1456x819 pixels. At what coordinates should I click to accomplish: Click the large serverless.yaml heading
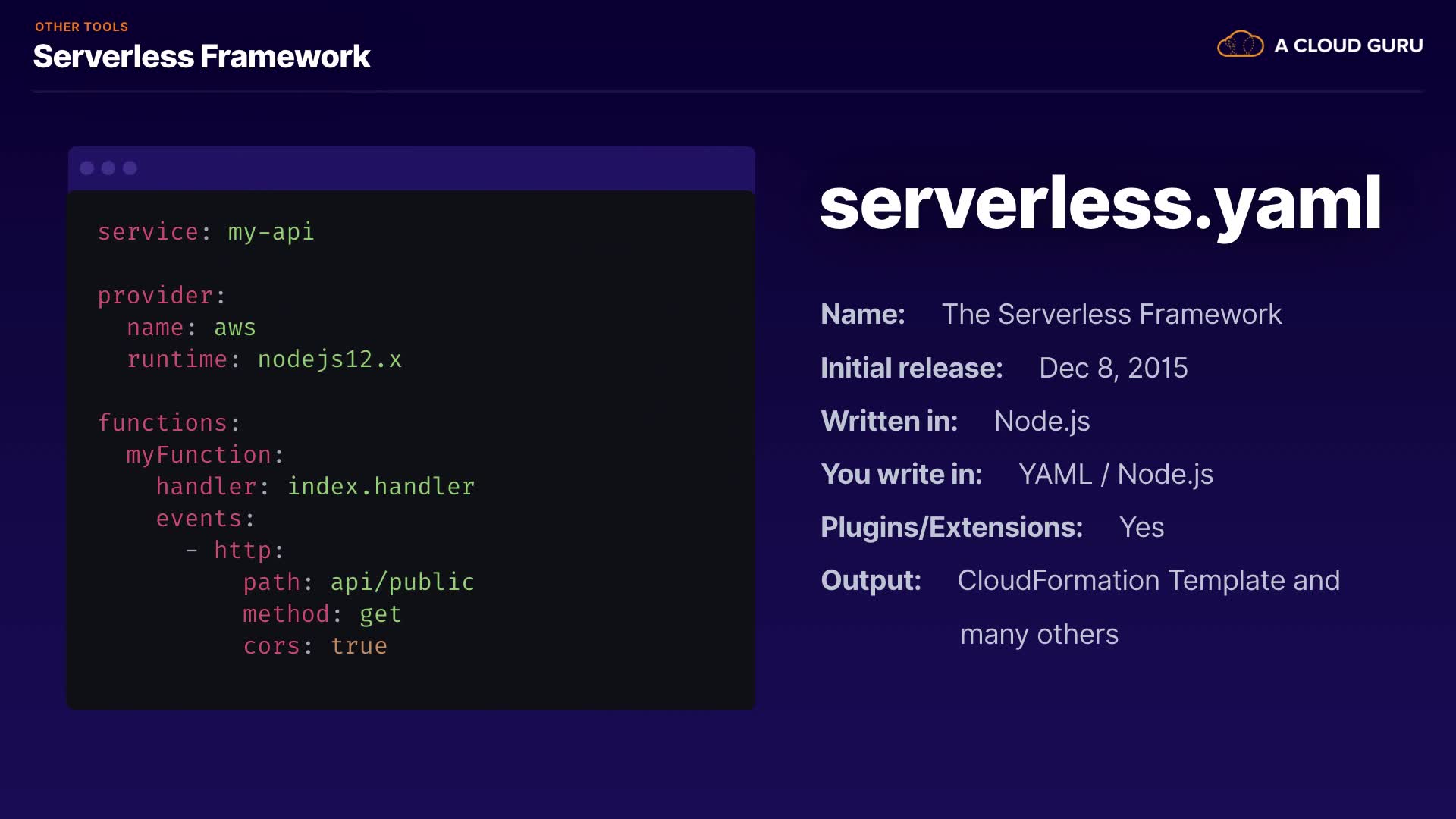tap(1100, 203)
